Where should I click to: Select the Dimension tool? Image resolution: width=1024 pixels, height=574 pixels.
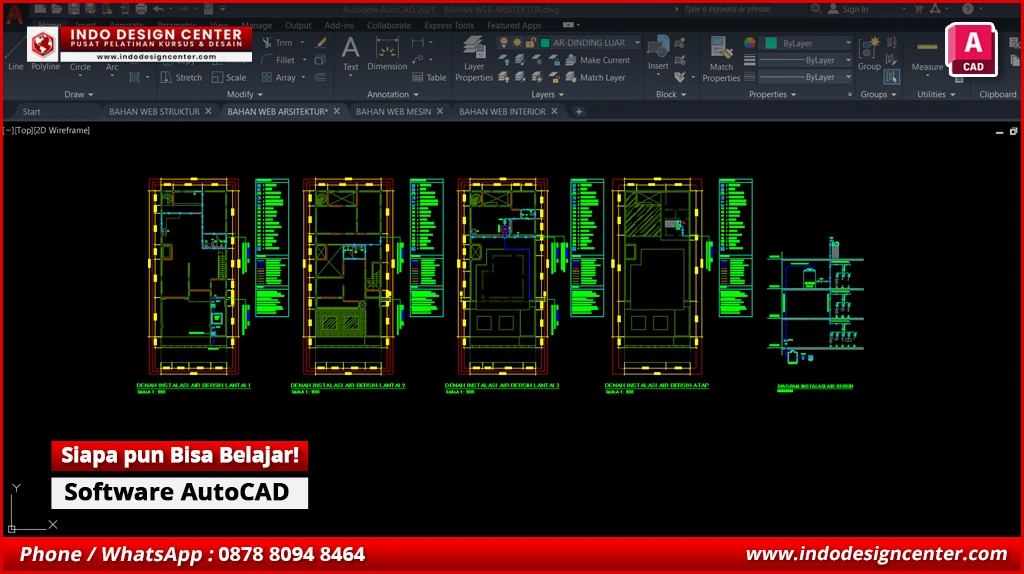387,54
